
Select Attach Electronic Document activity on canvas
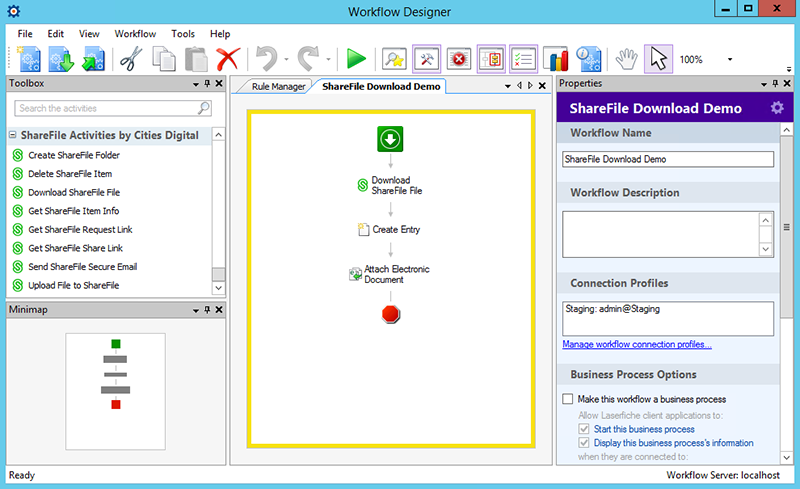click(389, 274)
